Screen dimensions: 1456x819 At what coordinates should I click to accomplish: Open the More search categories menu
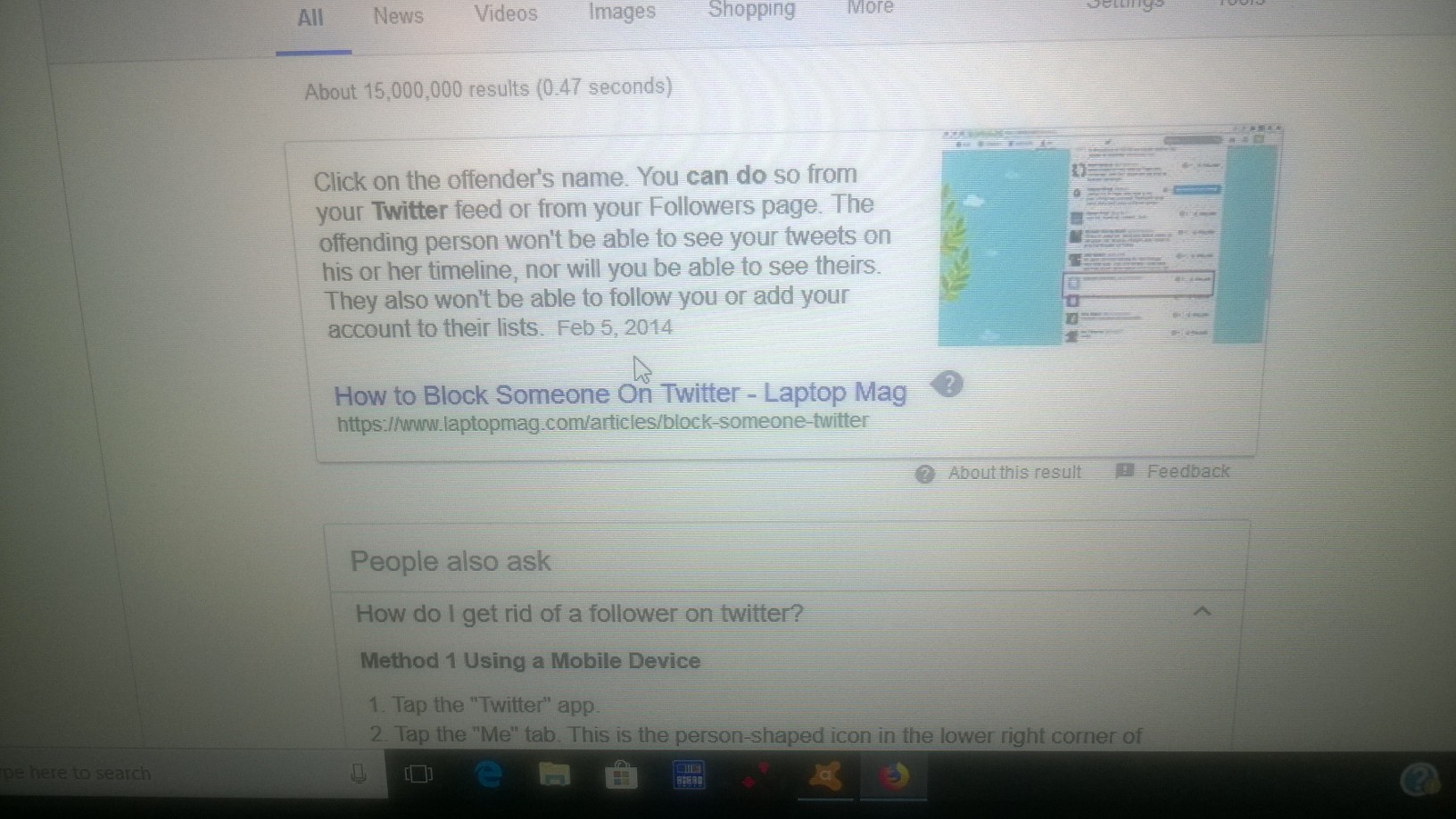(870, 8)
